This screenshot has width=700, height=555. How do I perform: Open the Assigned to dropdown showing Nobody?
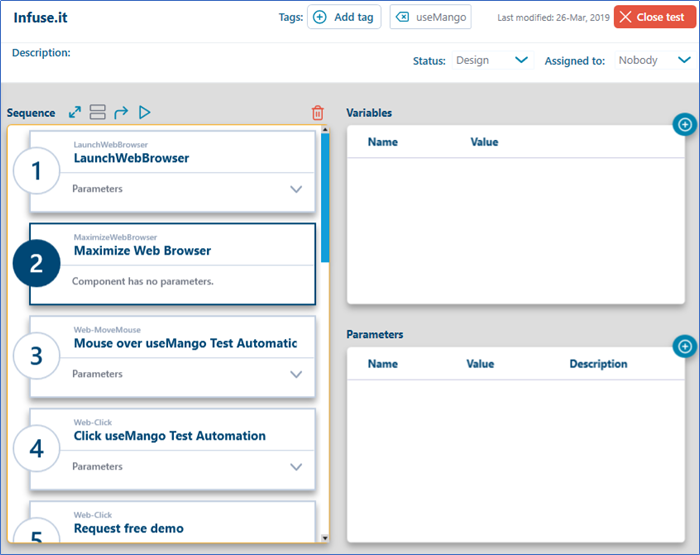coord(654,60)
